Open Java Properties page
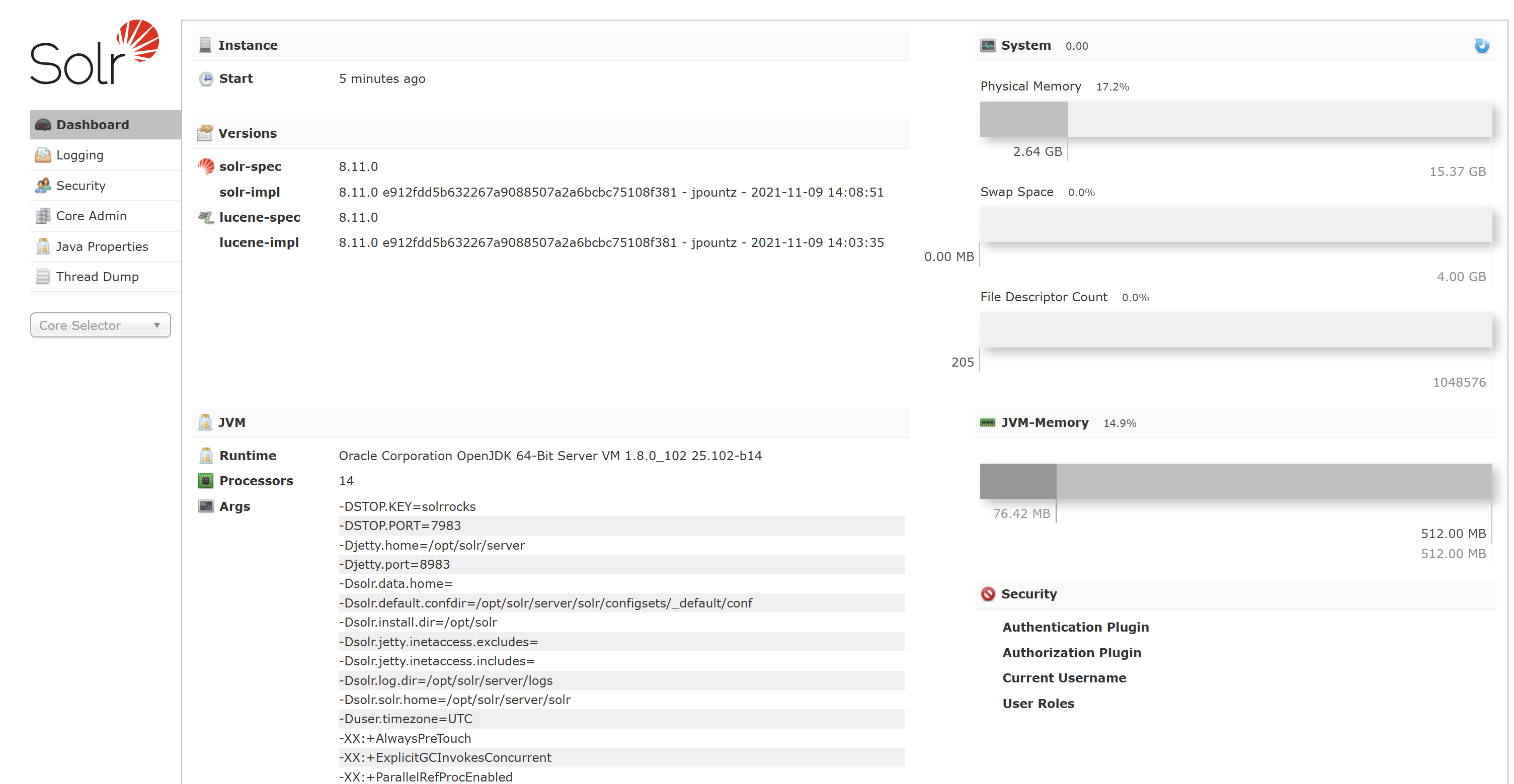Screen dimensions: 1514x784 click(x=105, y=246)
